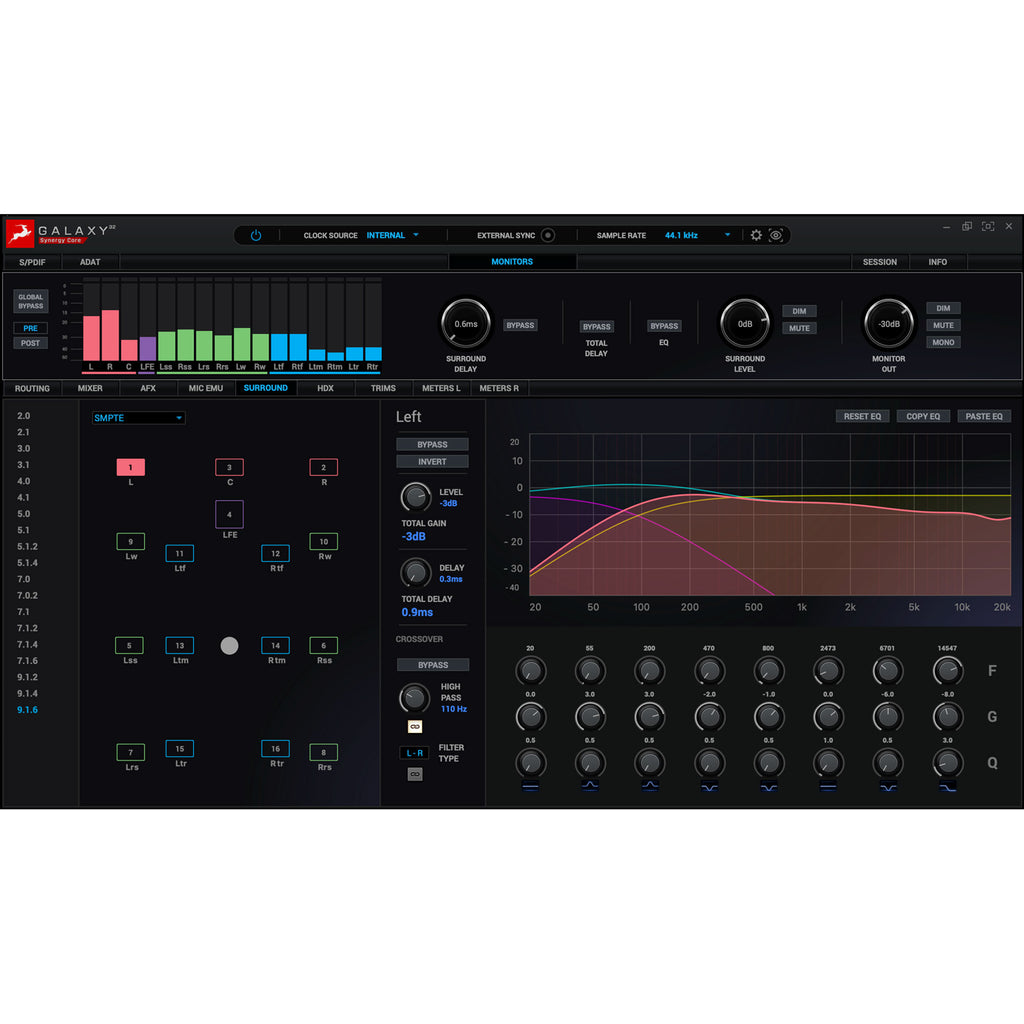Screen dimensions: 1024x1024
Task: Select the filter shape icon under the 14547 band
Action: pos(947,787)
